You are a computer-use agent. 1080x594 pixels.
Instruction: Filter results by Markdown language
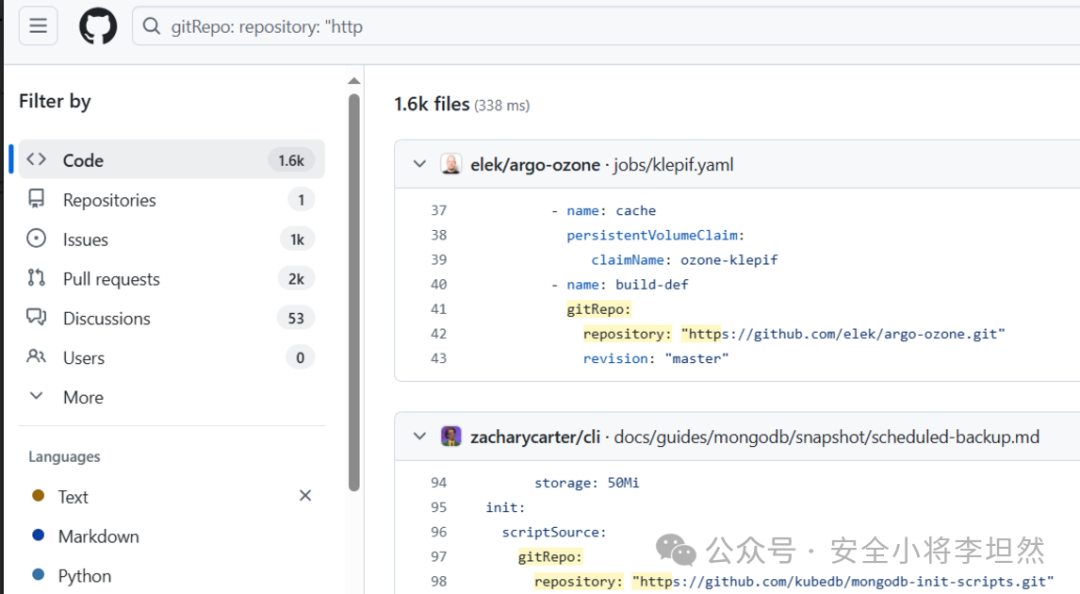(x=98, y=536)
